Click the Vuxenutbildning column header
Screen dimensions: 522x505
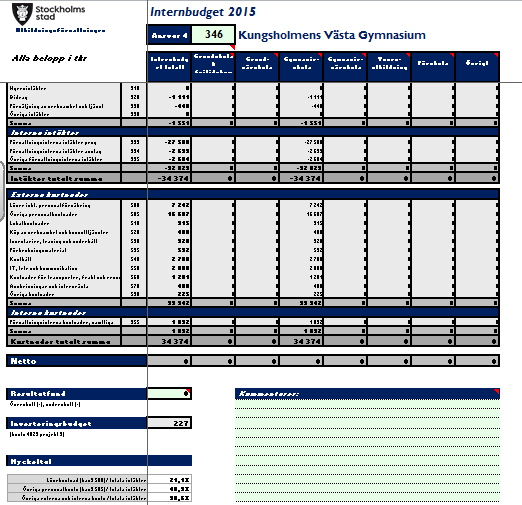(389, 66)
